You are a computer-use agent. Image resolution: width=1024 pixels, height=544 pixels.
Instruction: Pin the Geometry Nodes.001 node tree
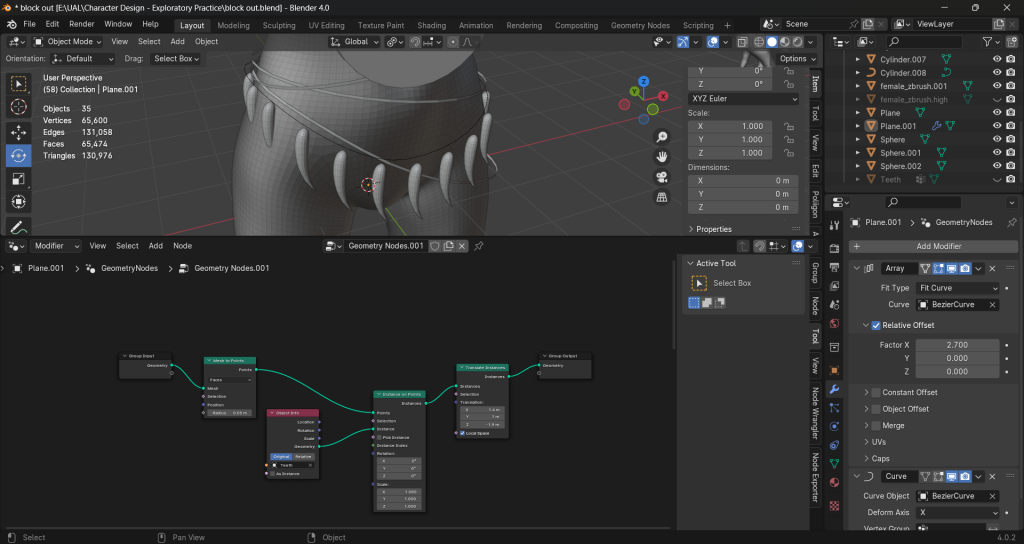(x=479, y=246)
